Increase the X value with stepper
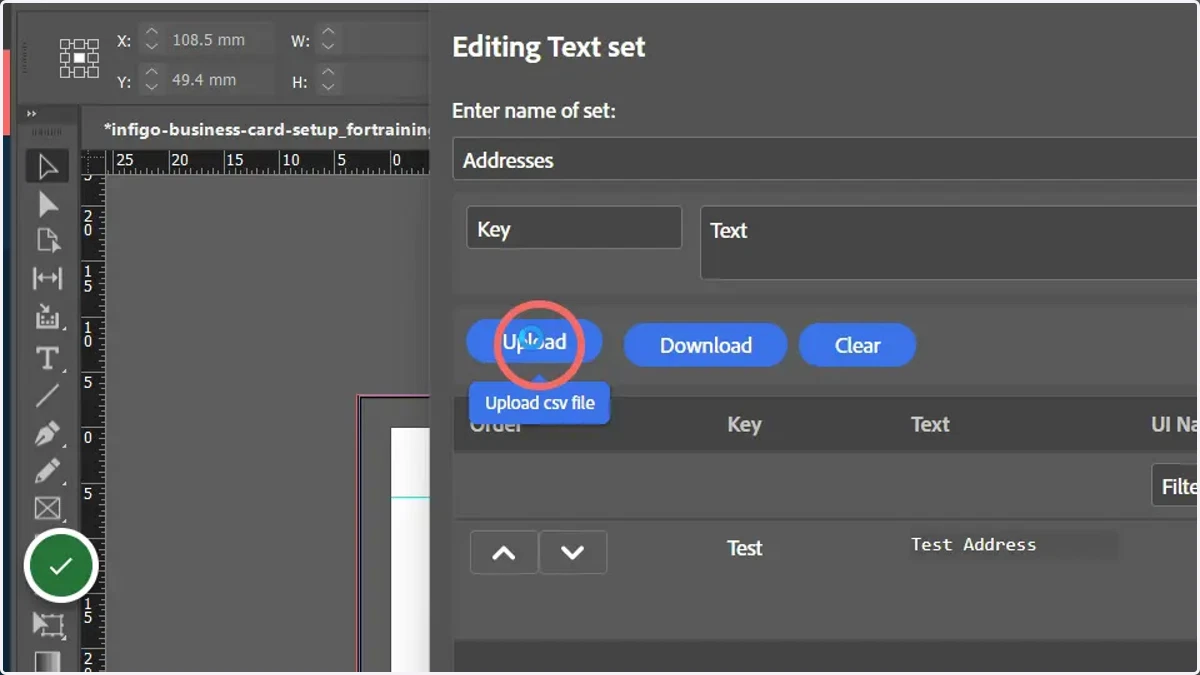Screen dimensions: 1200x675 [151, 33]
